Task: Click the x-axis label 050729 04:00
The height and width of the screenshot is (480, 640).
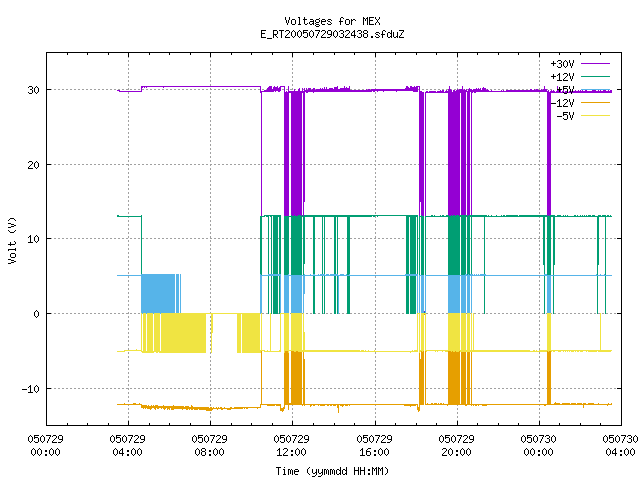Action: [x=127, y=446]
